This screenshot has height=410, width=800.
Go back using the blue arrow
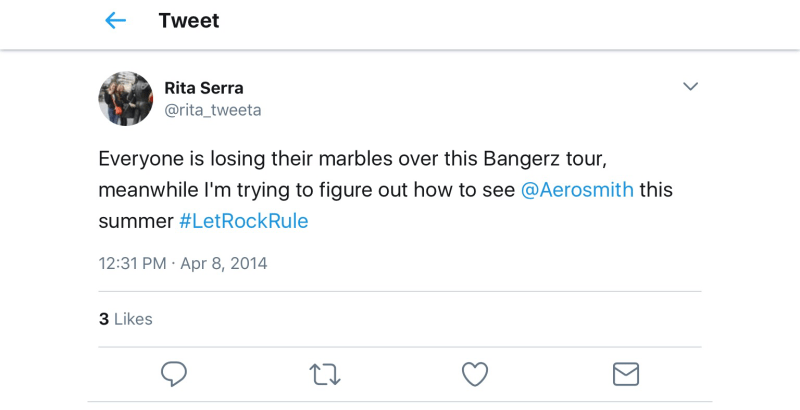116,21
